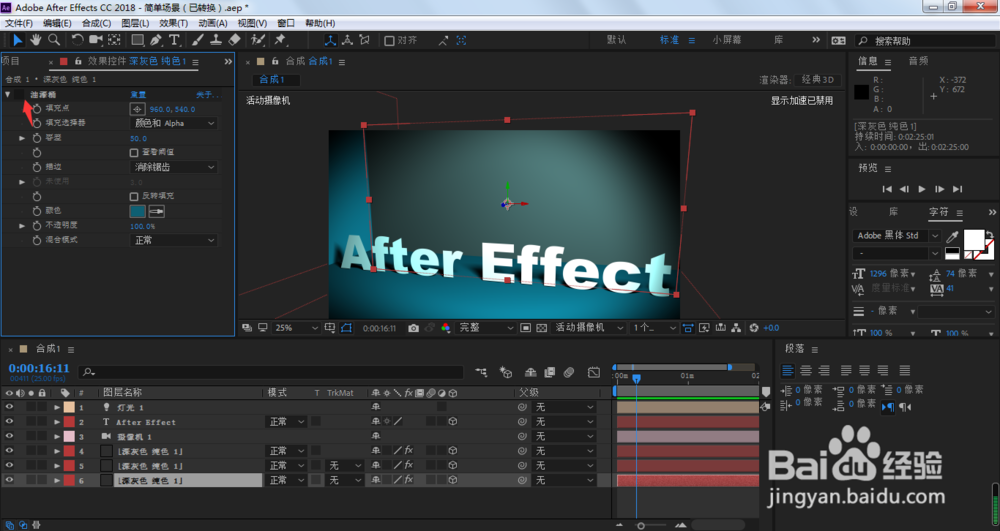Click the 关于 link of effect
Image resolution: width=1000 pixels, height=531 pixels.
coord(207,94)
